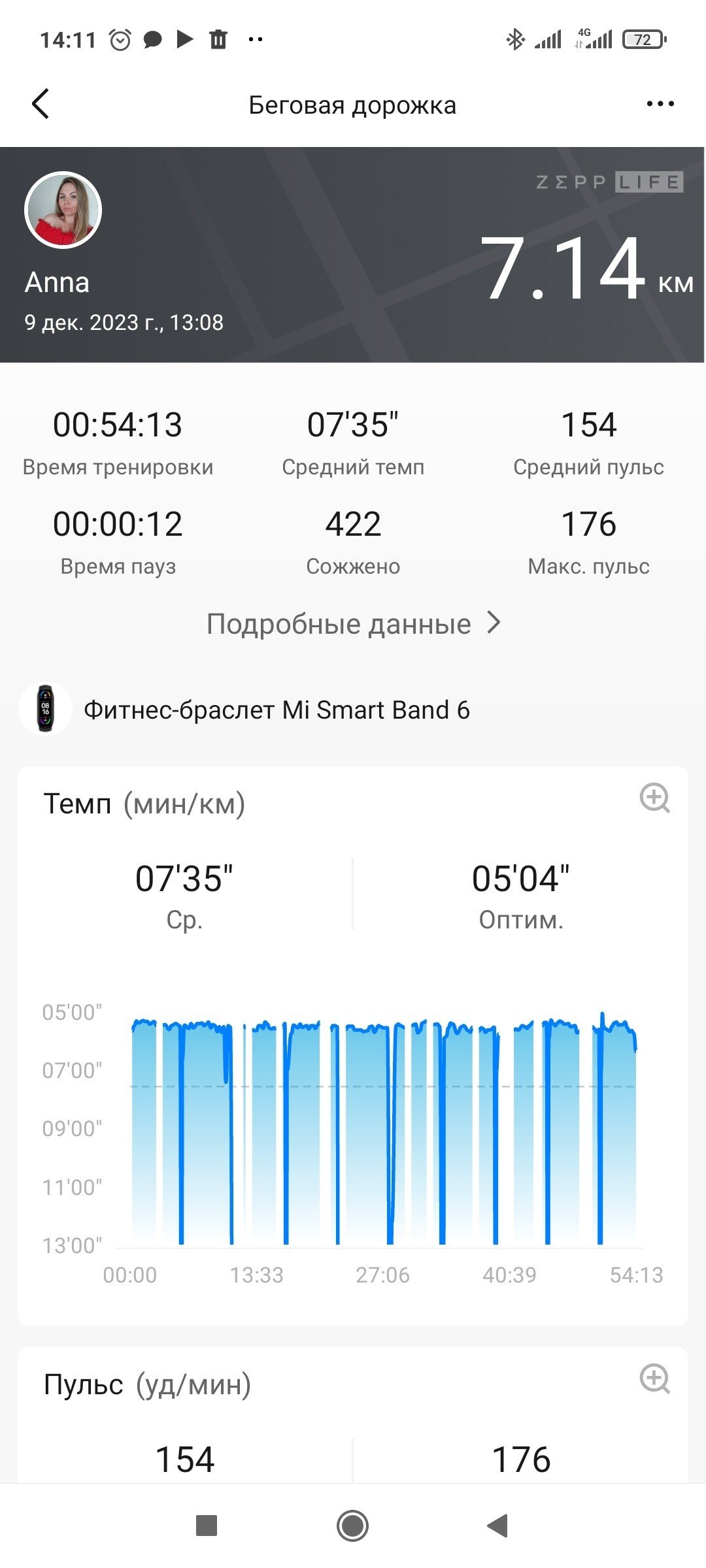Tap Anna's profile avatar photo

(63, 210)
